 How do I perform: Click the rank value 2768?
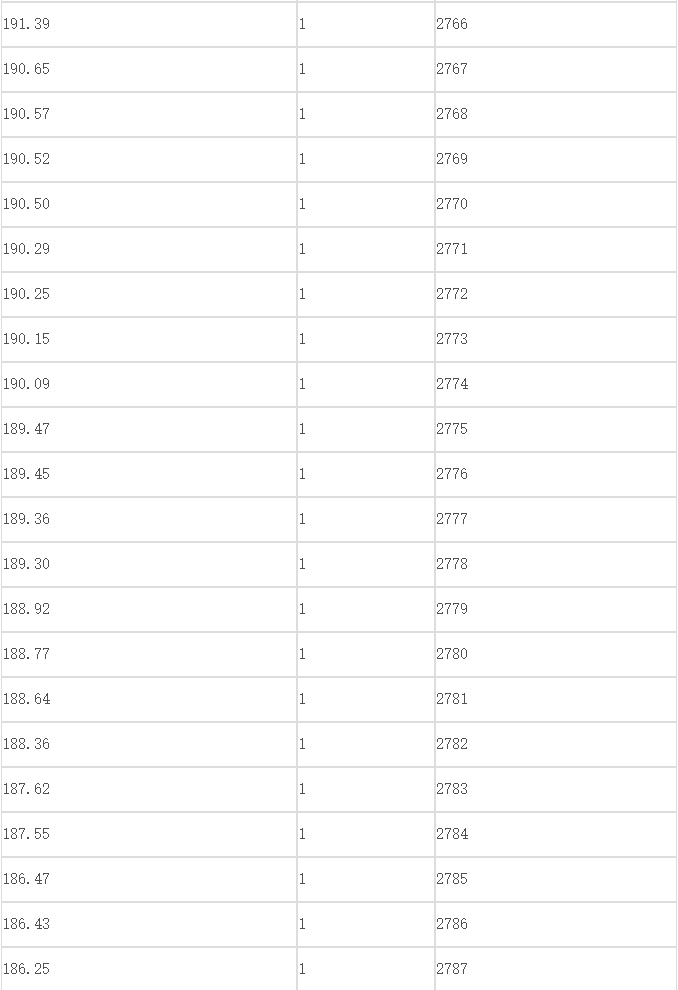(x=452, y=114)
